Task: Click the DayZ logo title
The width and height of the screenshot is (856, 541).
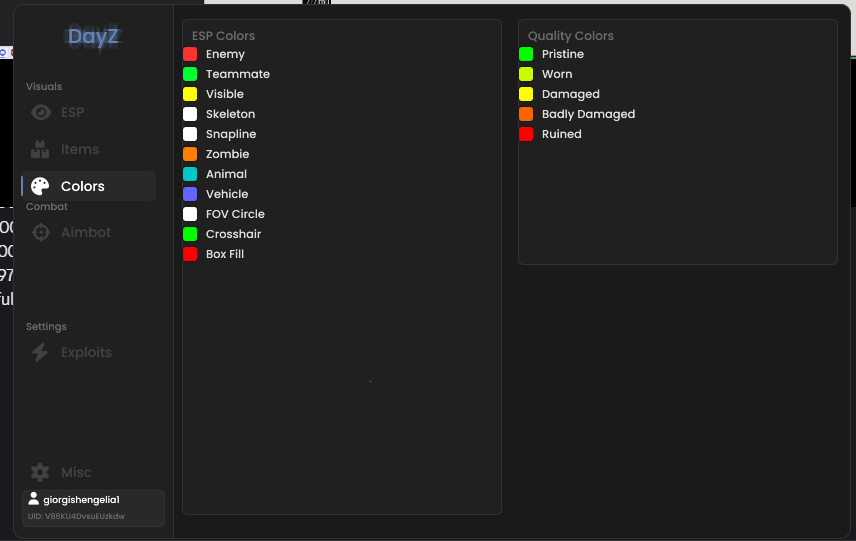Action: tap(93, 37)
